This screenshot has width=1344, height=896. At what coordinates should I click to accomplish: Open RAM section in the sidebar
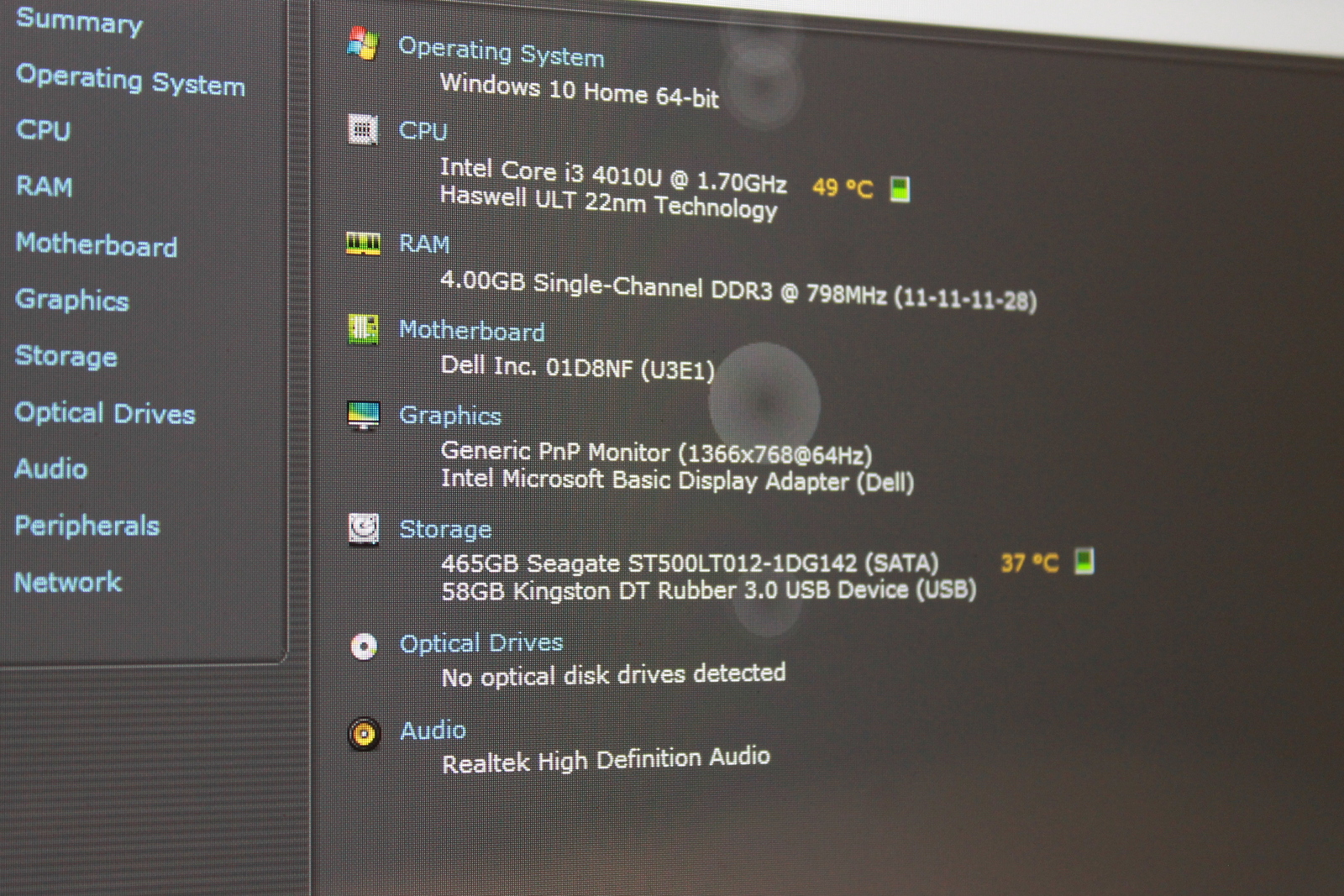click(x=45, y=186)
